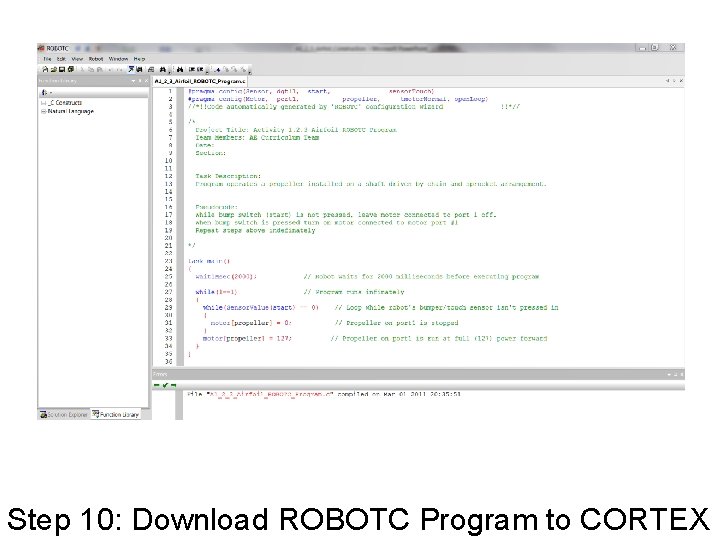Switch to the Solution Explorer tab
720x540 pixels.
(63, 415)
